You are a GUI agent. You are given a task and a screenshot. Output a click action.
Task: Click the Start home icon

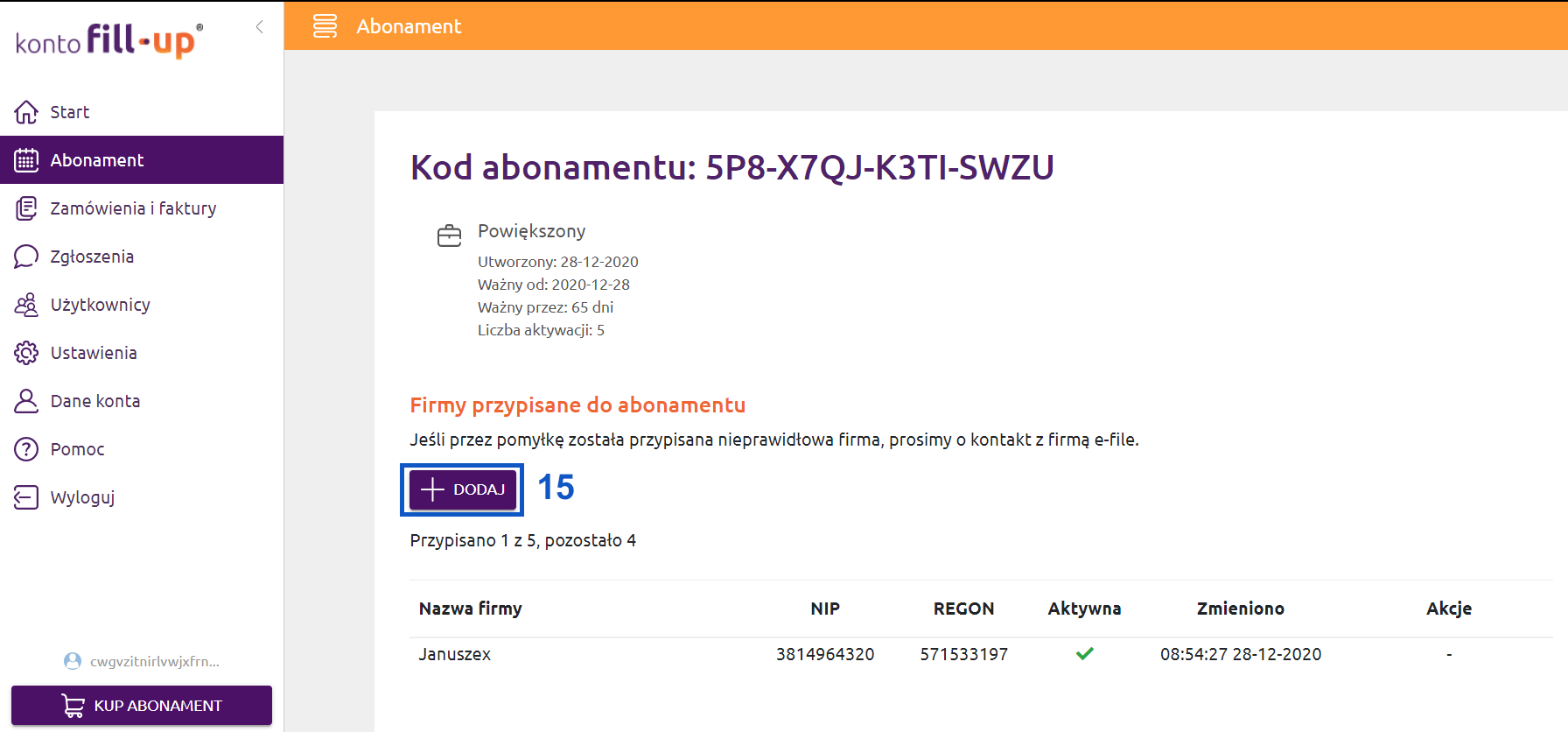tap(26, 112)
